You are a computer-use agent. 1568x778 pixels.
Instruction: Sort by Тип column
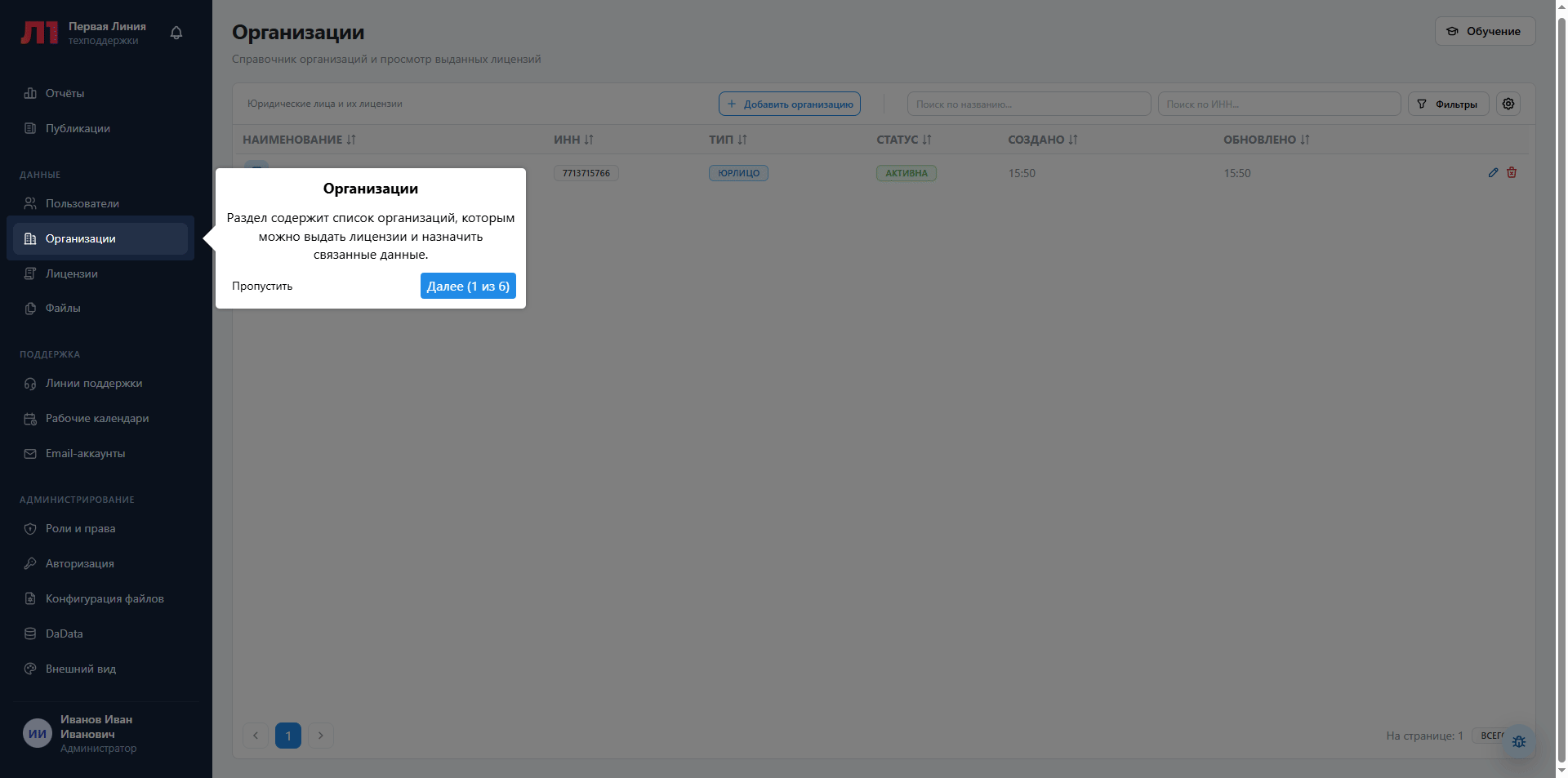(x=728, y=140)
